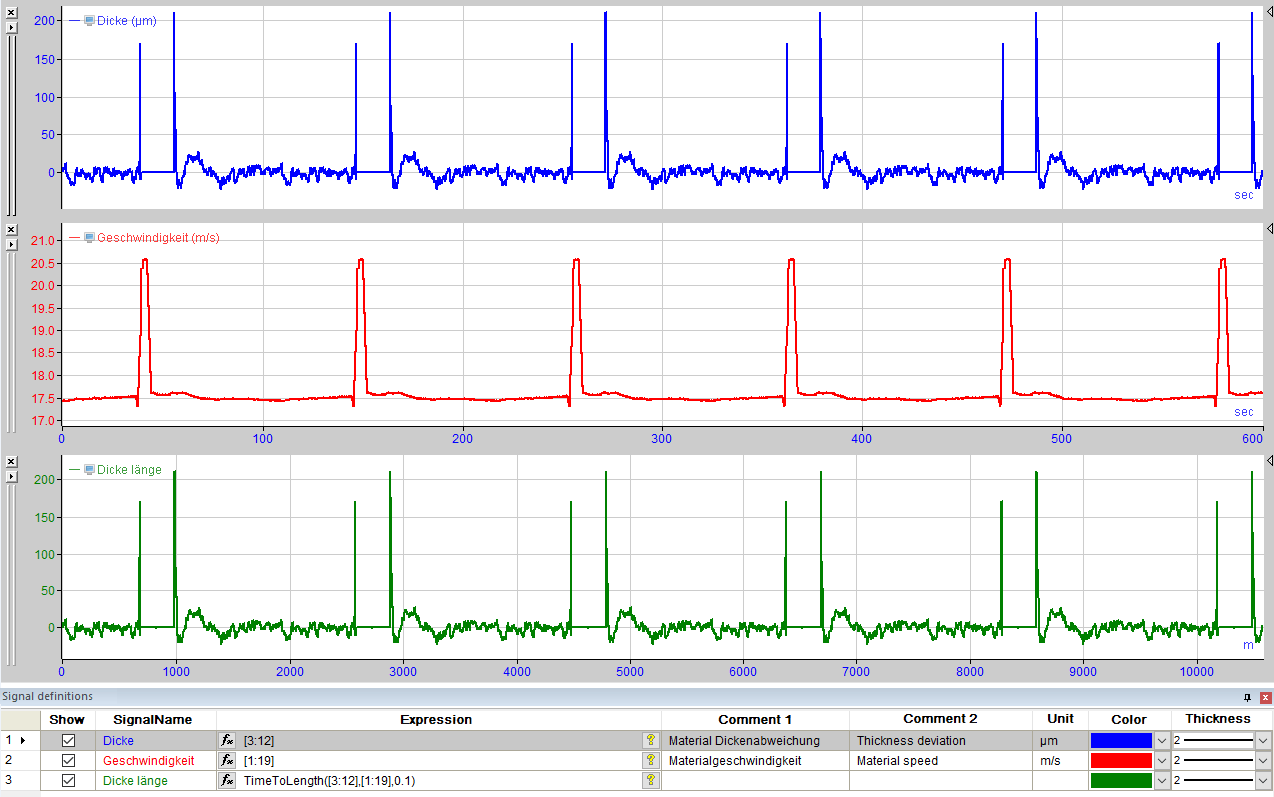Viewport: 1274px width, 797px height.
Task: Uncheck Show for Dicke signal
Action: (68, 741)
